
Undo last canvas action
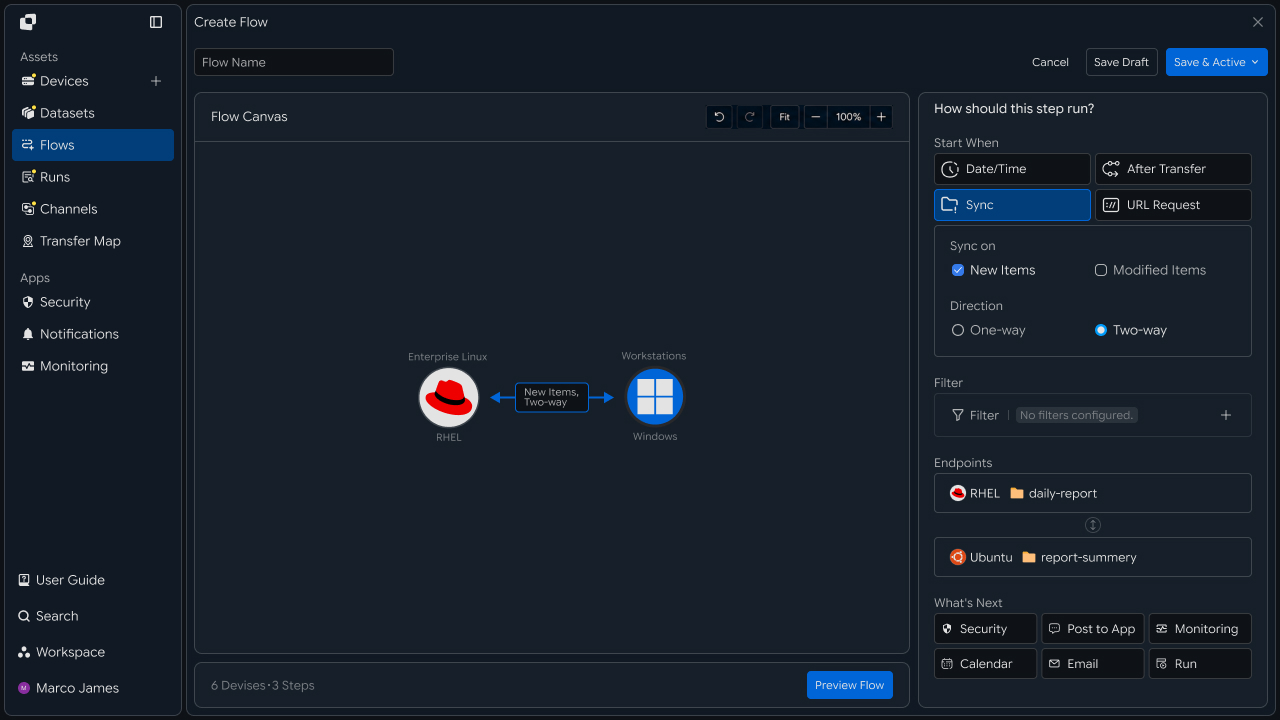[719, 117]
